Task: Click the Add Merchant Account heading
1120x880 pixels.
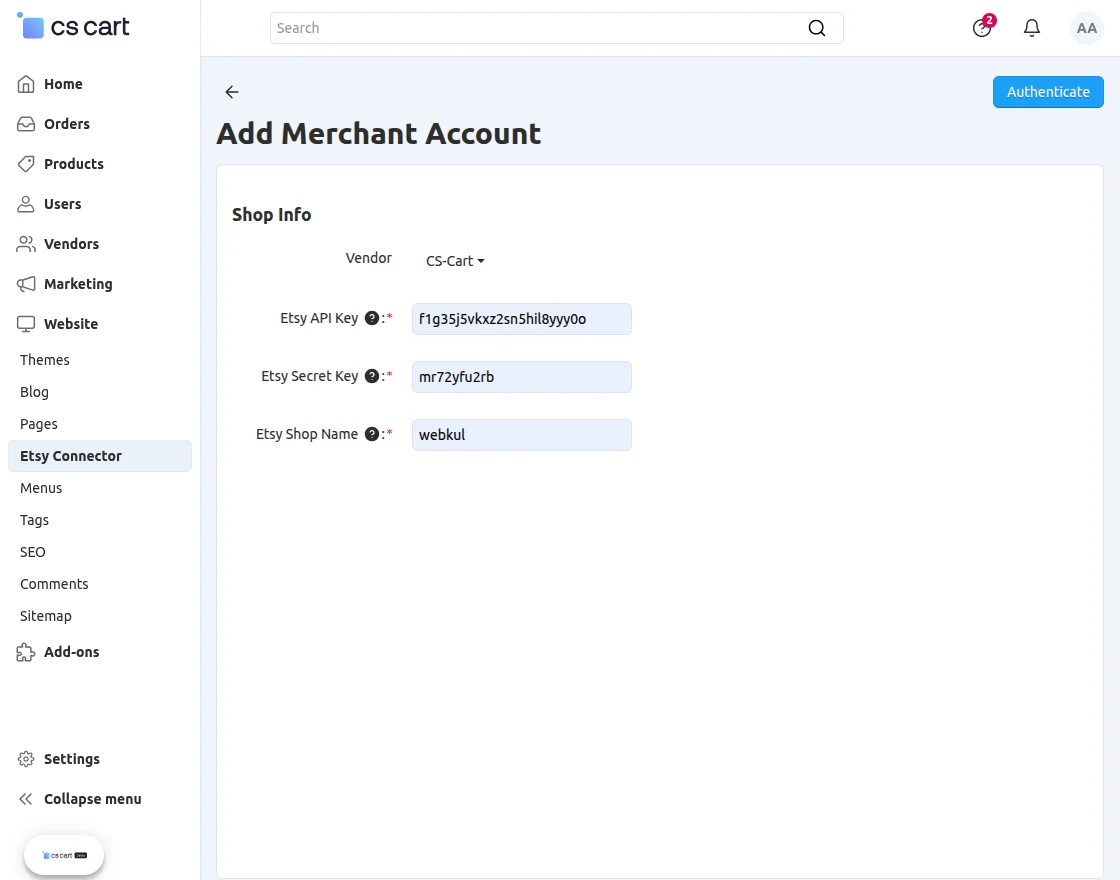Action: (379, 134)
